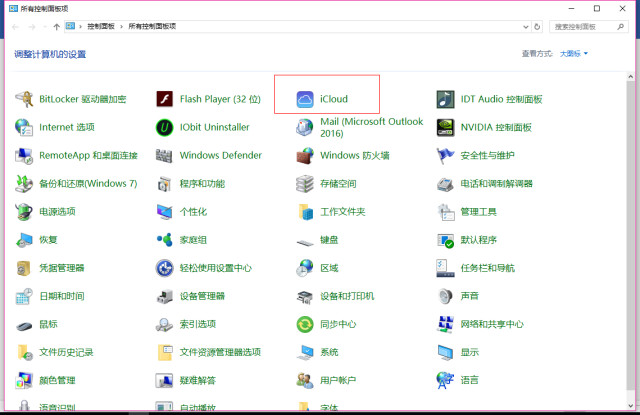Expand the address bar history dropdown arrow
The image size is (640, 415).
[x=526, y=27]
